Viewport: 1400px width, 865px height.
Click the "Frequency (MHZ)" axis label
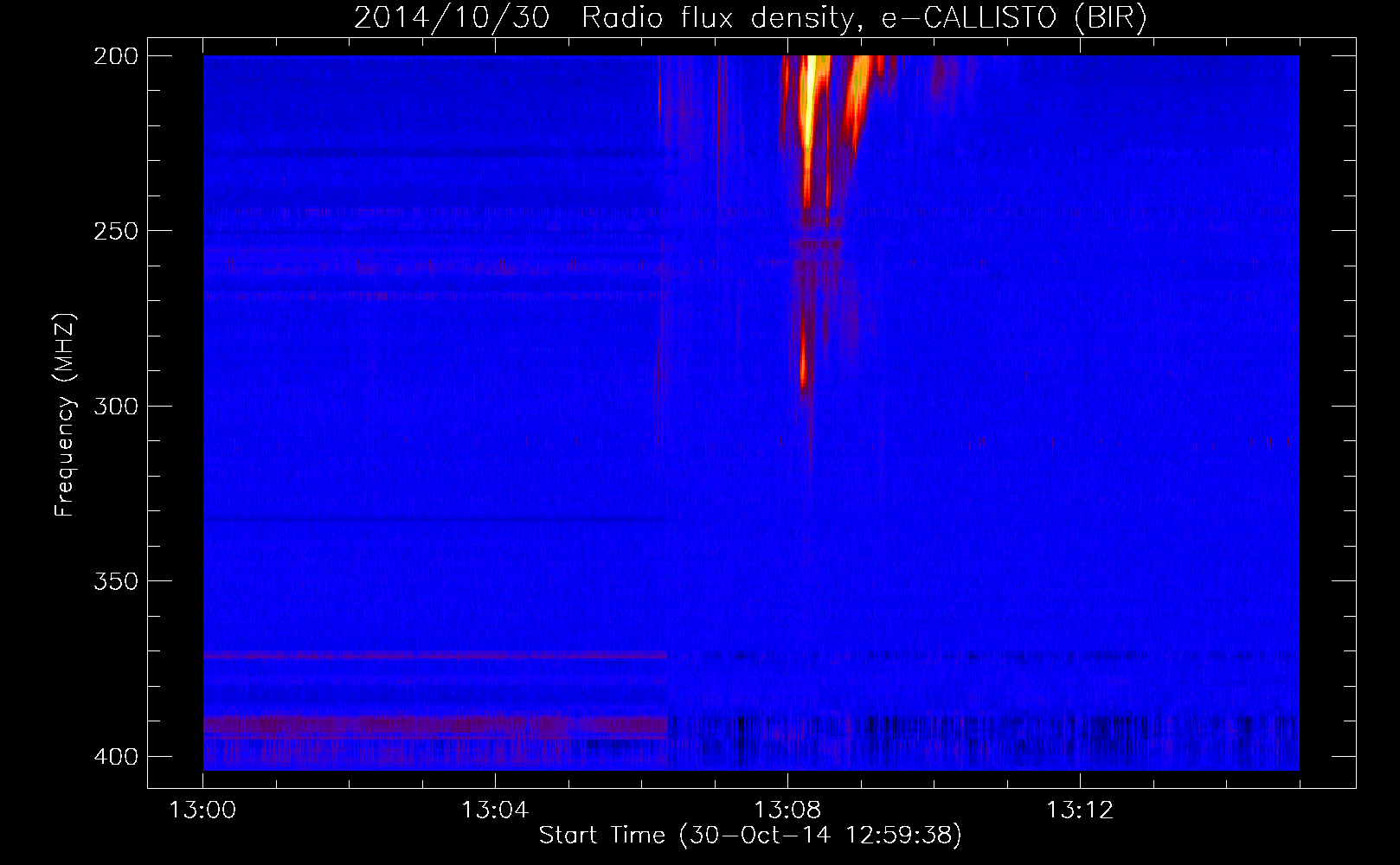65,414
